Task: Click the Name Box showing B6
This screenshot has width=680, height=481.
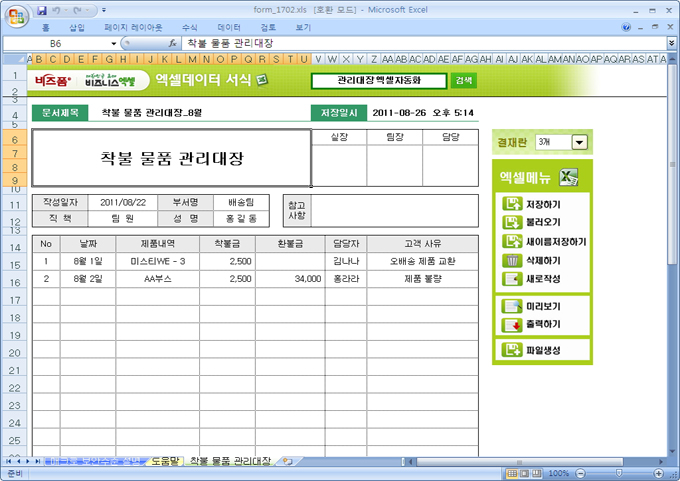Action: 56,43
